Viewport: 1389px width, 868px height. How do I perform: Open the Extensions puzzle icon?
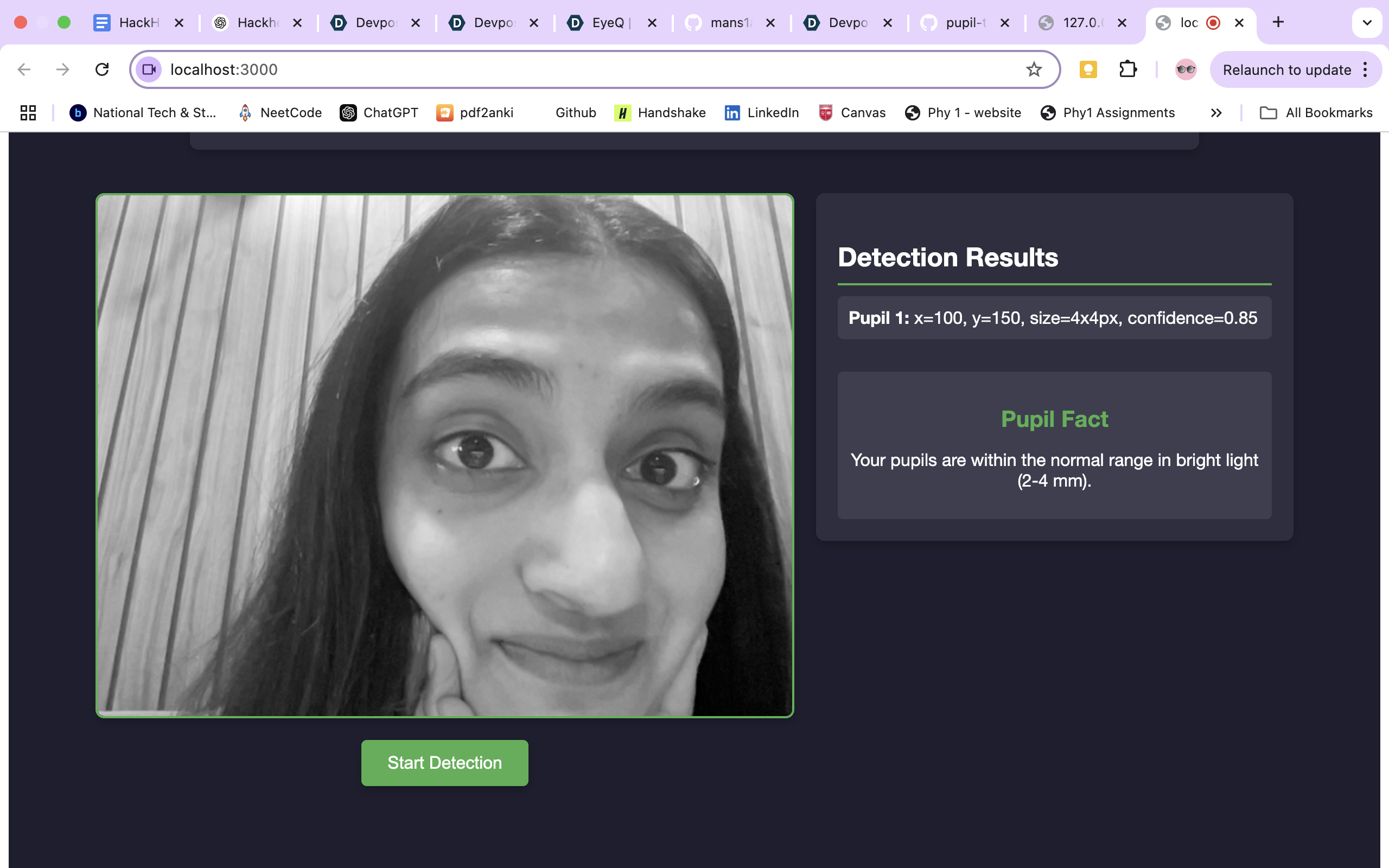[1127, 69]
